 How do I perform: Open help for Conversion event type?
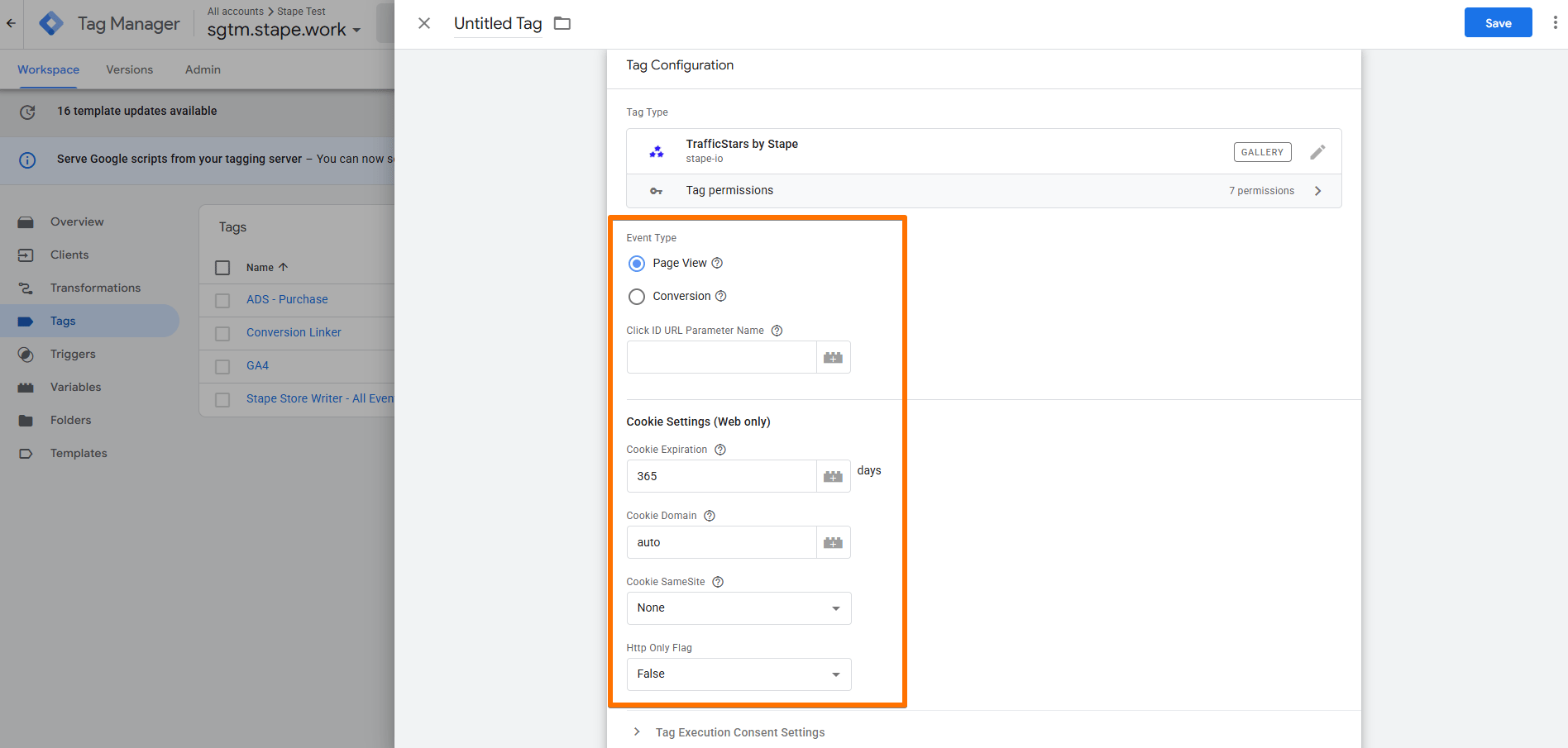(720, 296)
